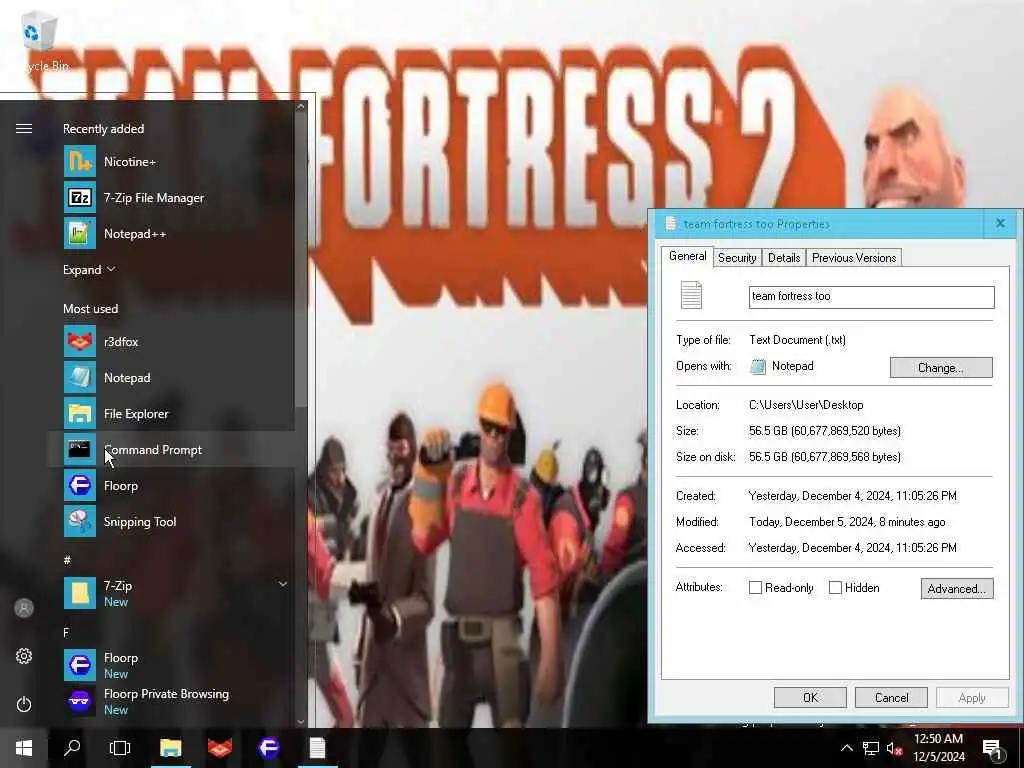Open the Recycle Bin desktop icon
Screen dimensions: 1024x768
39,40
